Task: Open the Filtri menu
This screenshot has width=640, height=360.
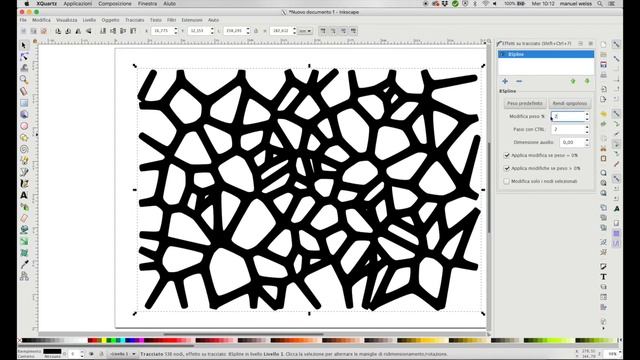Action: click(171, 20)
